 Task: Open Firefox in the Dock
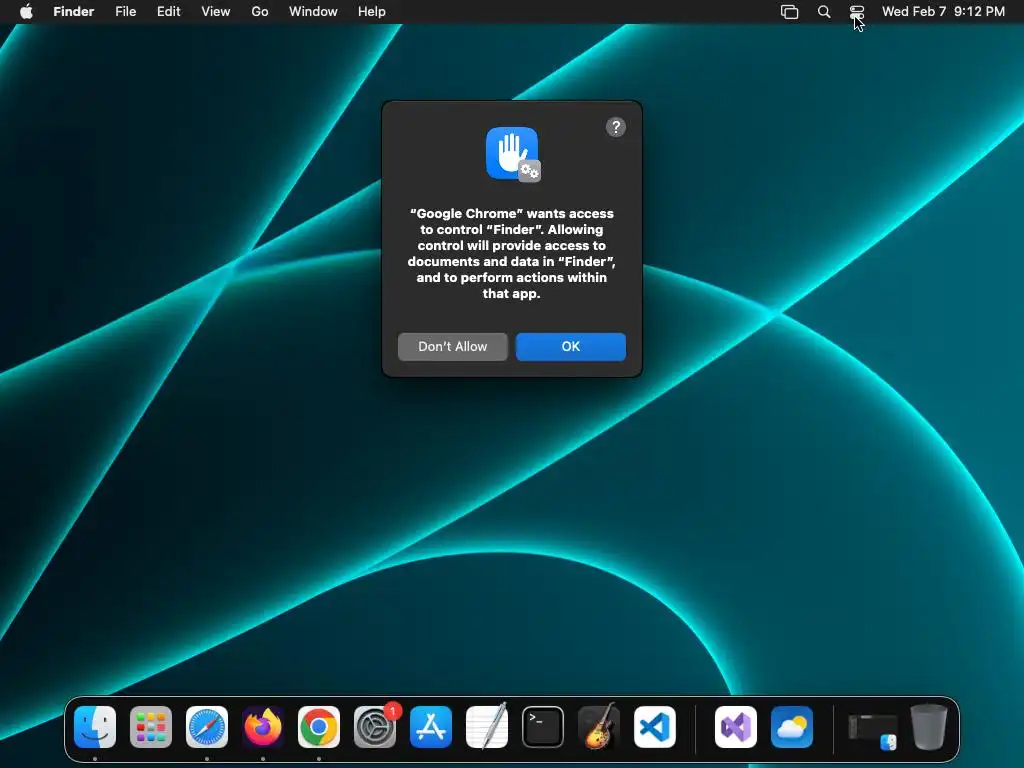pos(263,727)
